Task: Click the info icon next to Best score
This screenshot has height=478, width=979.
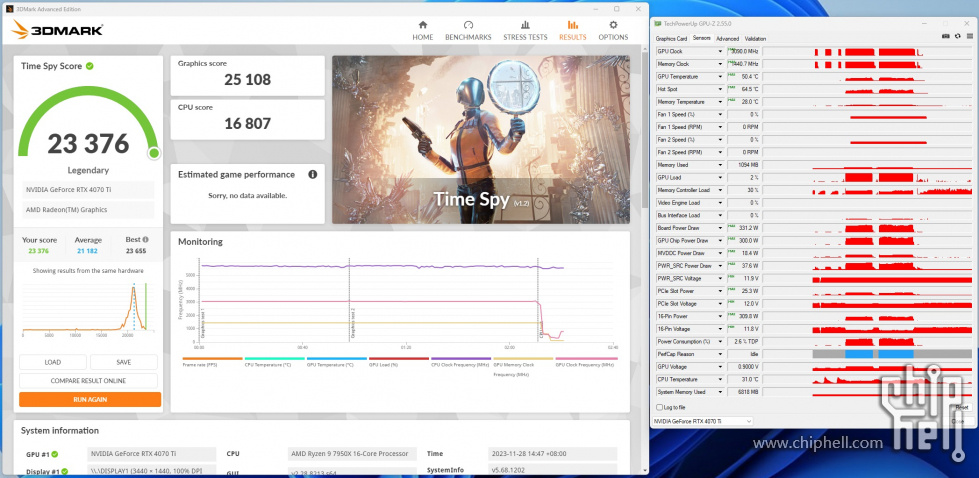Action: [145, 240]
